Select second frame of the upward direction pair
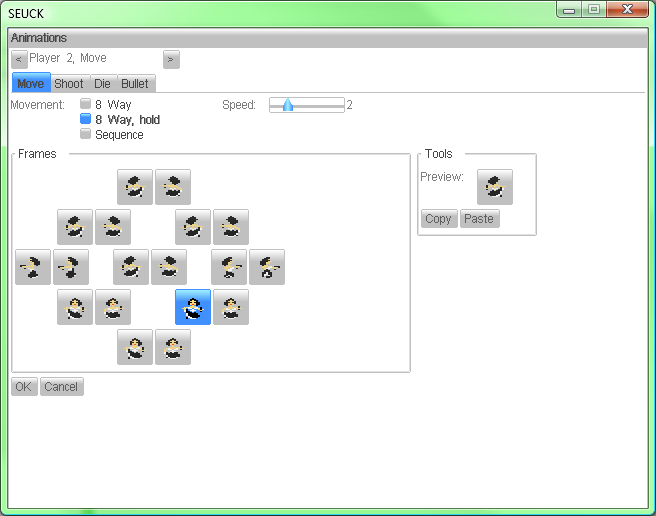Image resolution: width=656 pixels, height=516 pixels. (173, 187)
